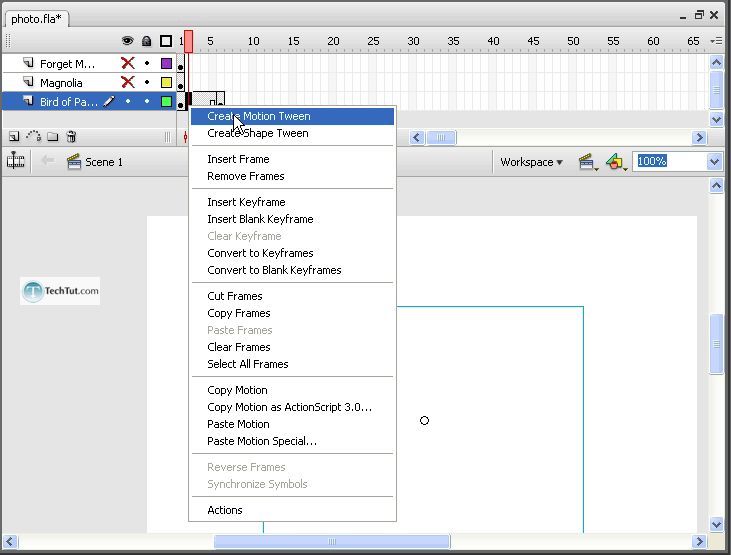Click the Edit Scene clapperboard icon
Image resolution: width=731 pixels, height=555 pixels.
(588, 162)
